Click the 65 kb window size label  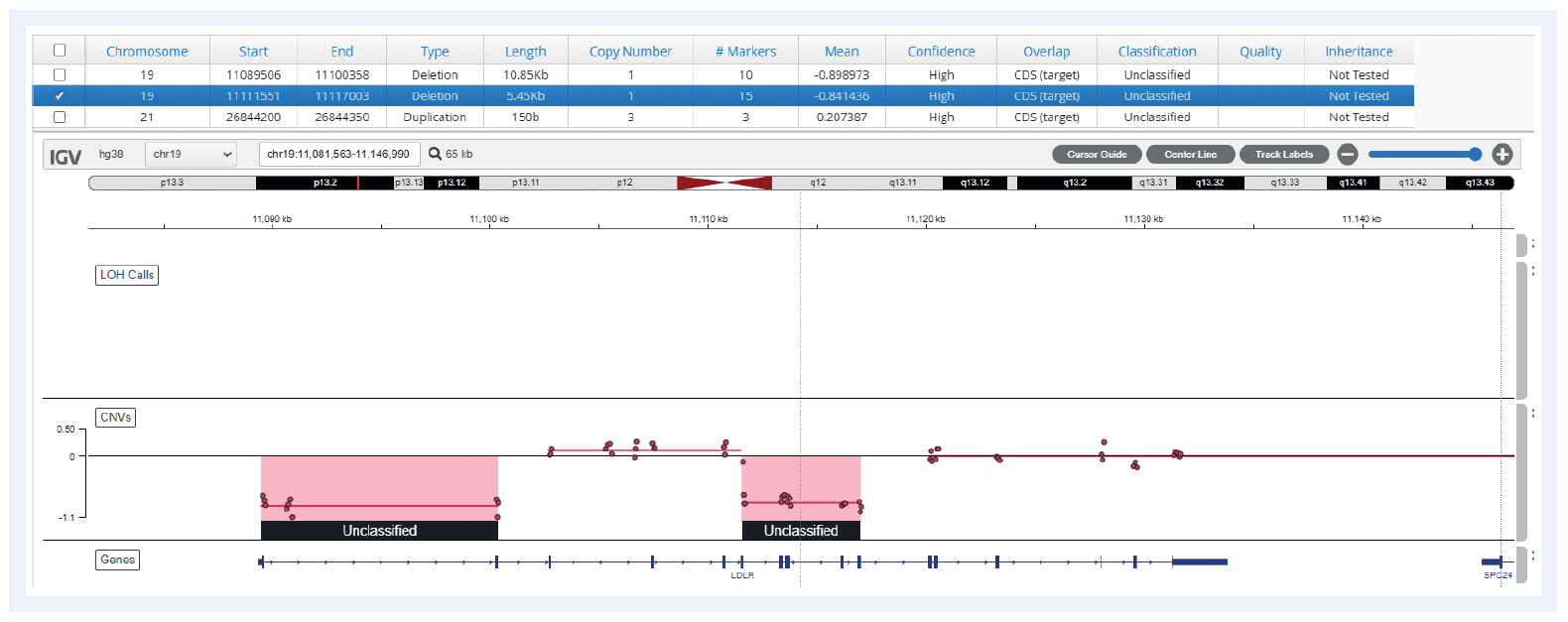458,154
